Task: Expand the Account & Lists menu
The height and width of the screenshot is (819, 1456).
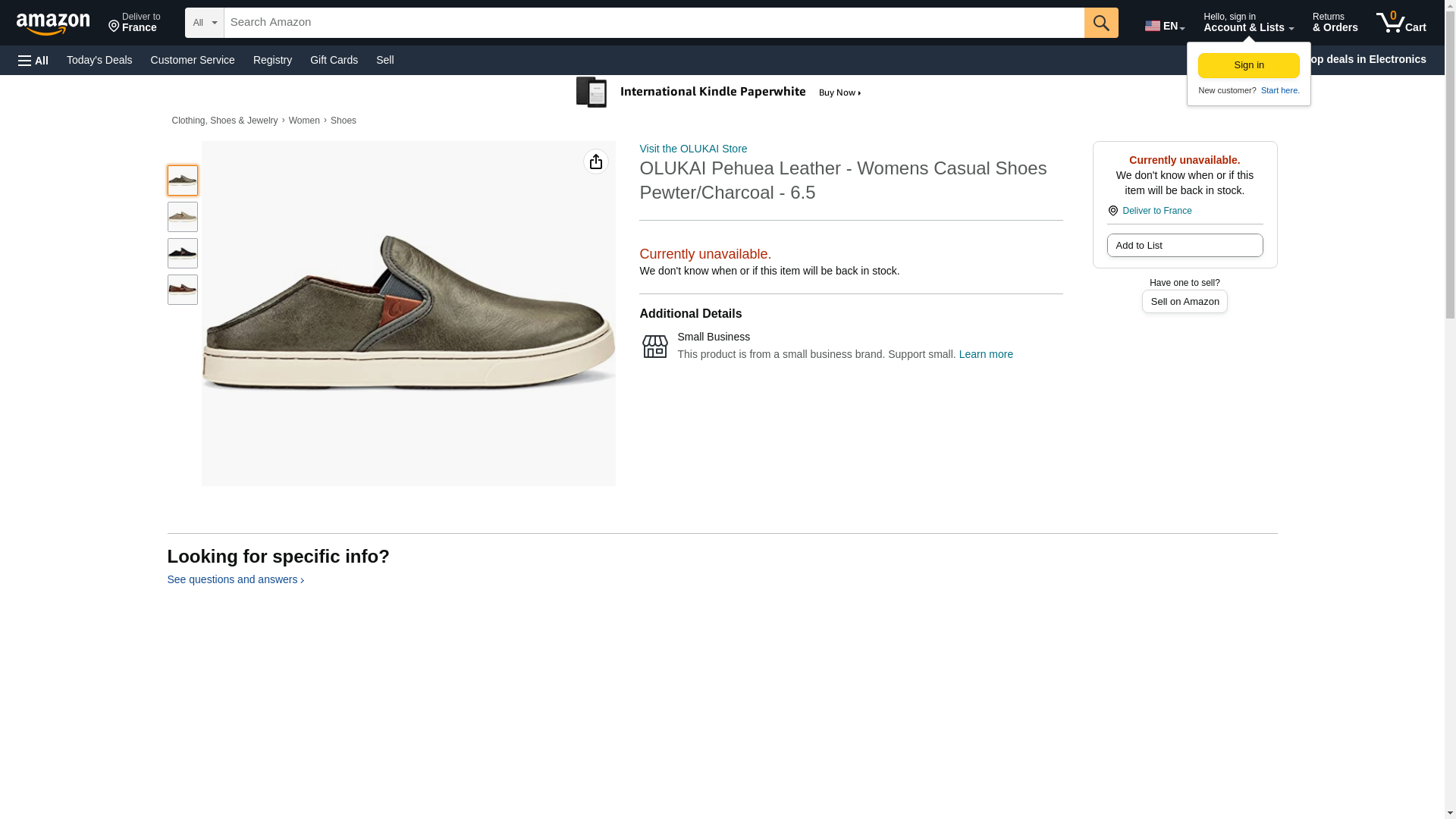Action: tap(1247, 23)
